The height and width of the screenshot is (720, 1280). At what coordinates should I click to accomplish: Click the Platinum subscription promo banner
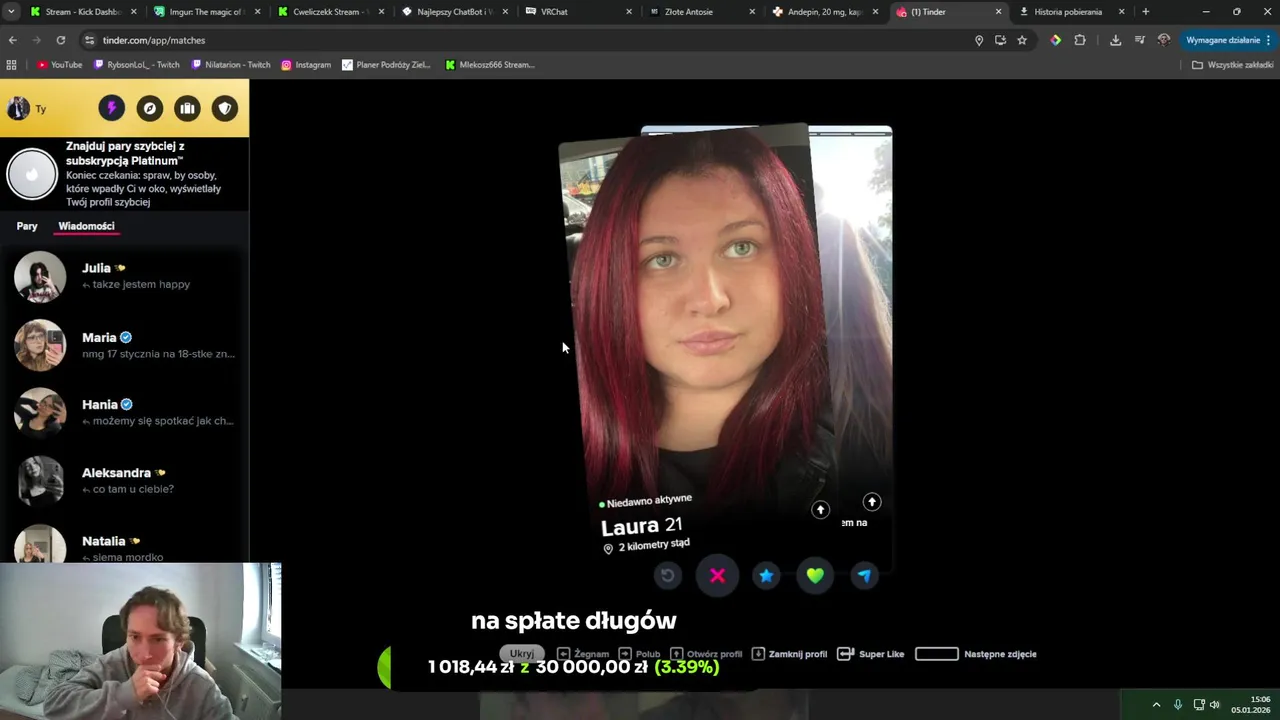(124, 174)
